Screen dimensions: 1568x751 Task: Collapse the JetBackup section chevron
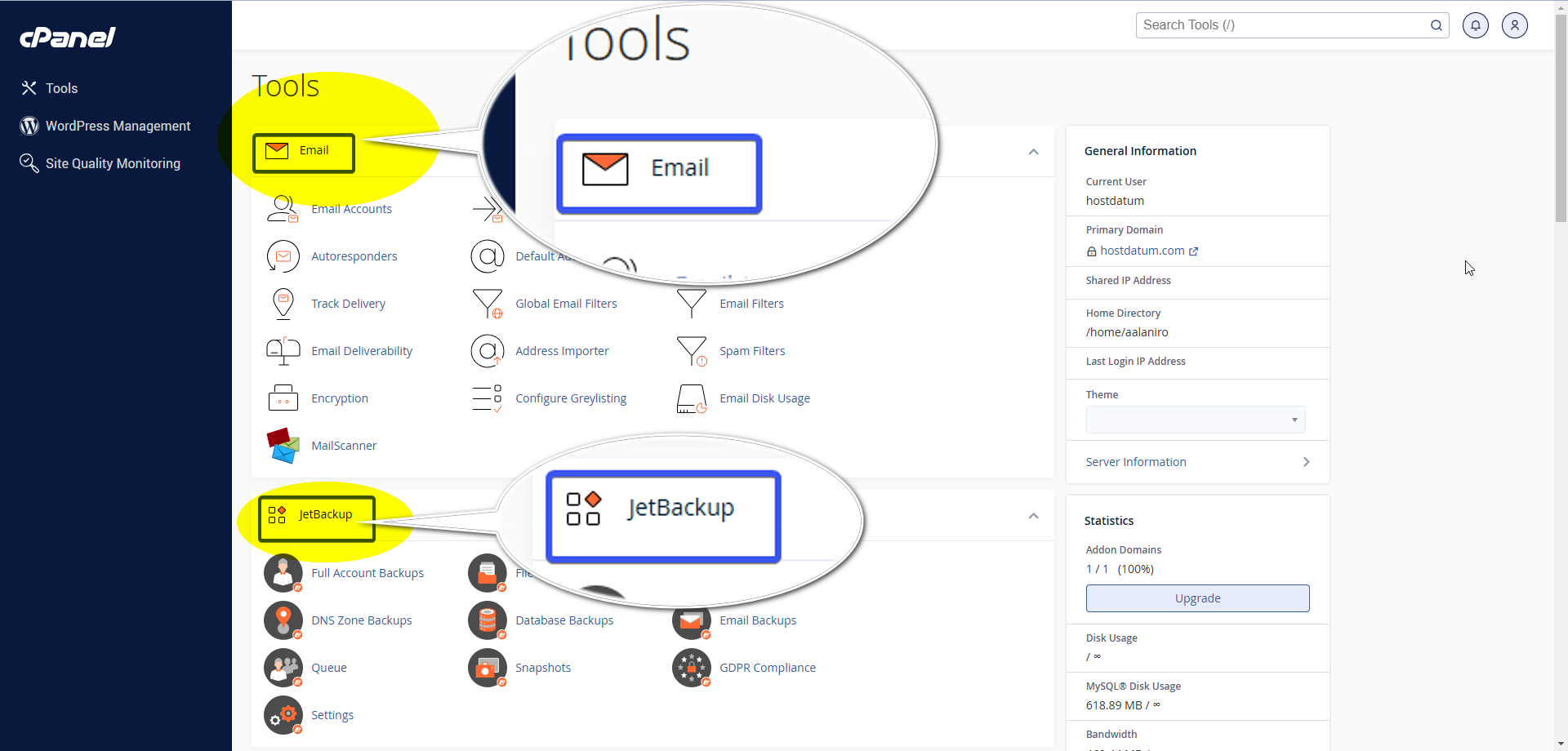point(1033,516)
